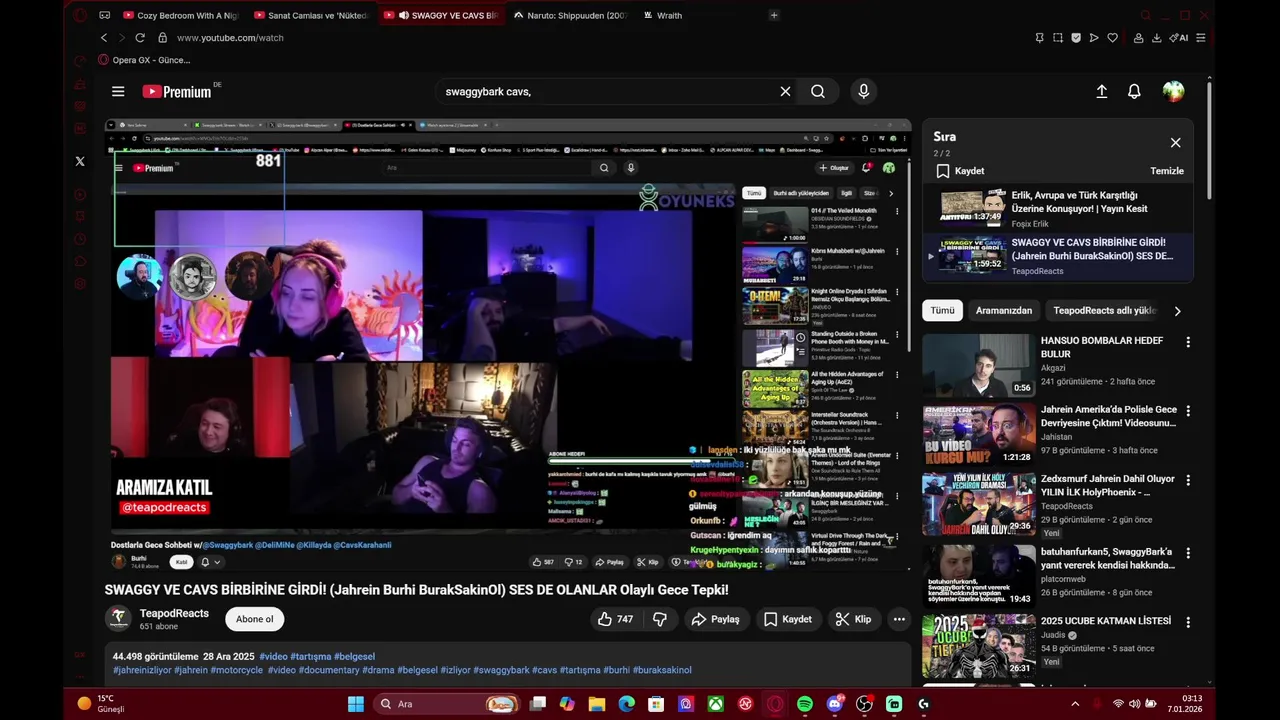Save the video with the Kaydet button under player
Image resolution: width=1280 pixels, height=720 pixels.
click(788, 619)
